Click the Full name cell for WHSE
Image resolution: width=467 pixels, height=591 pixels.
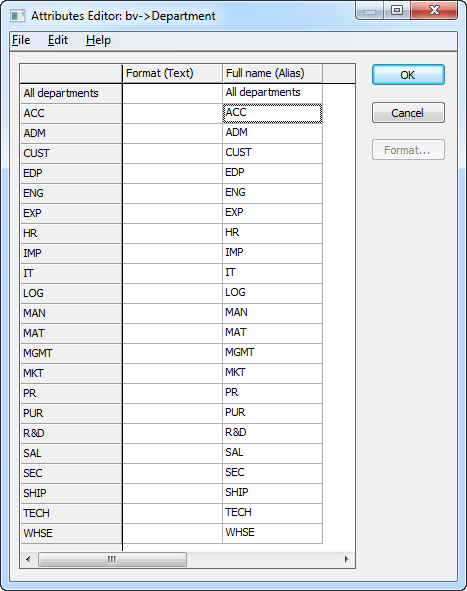point(273,533)
